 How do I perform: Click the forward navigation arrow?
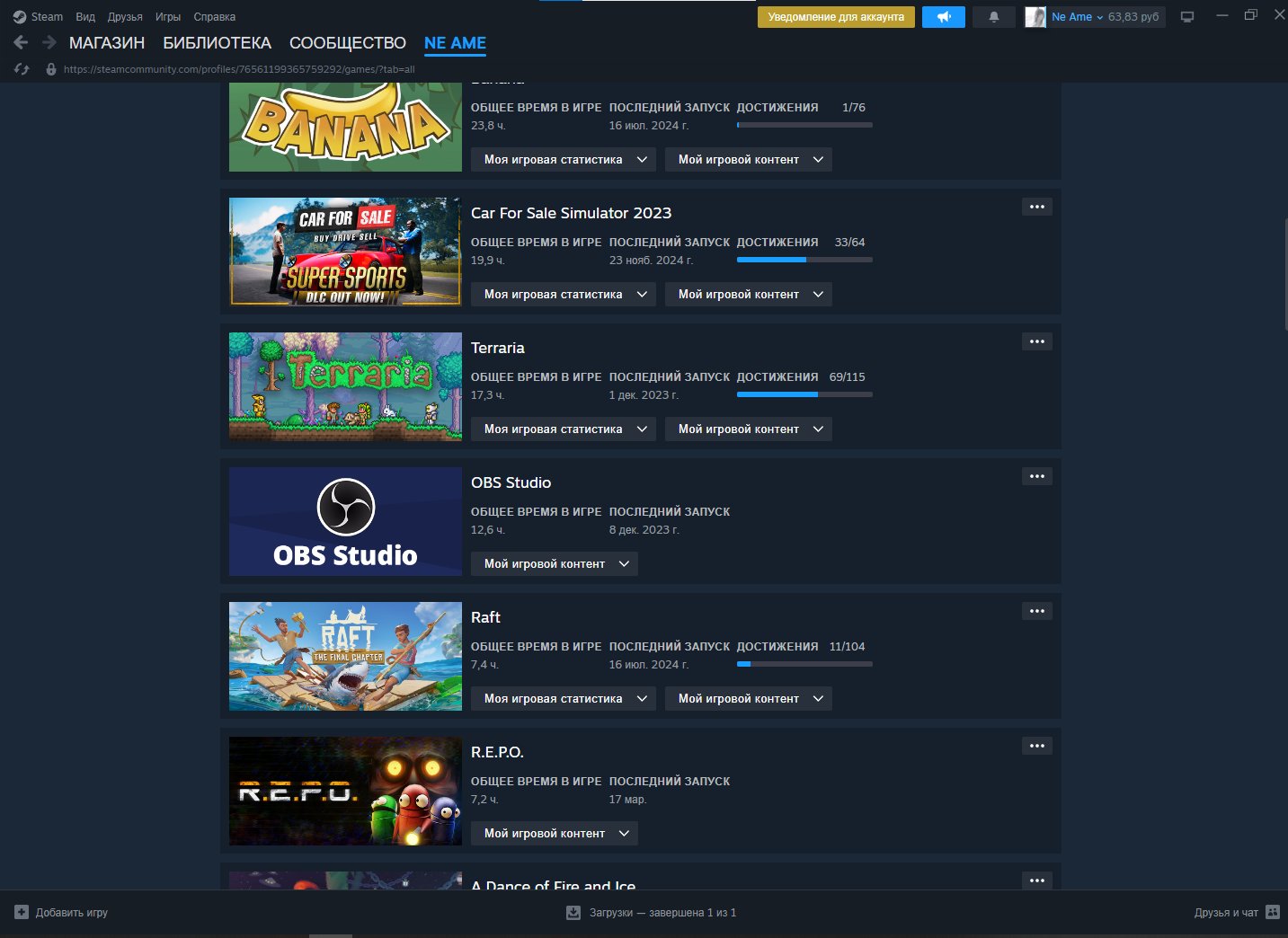pos(49,42)
